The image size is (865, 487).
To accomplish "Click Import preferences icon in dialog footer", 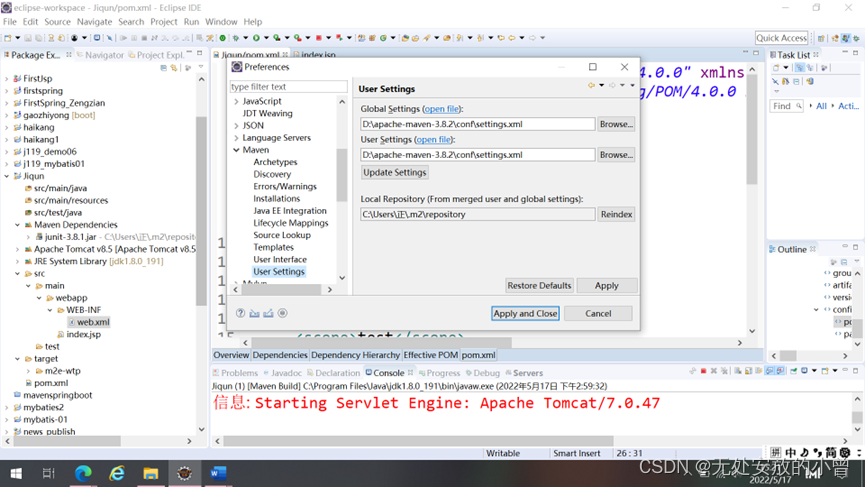I will (x=254, y=313).
